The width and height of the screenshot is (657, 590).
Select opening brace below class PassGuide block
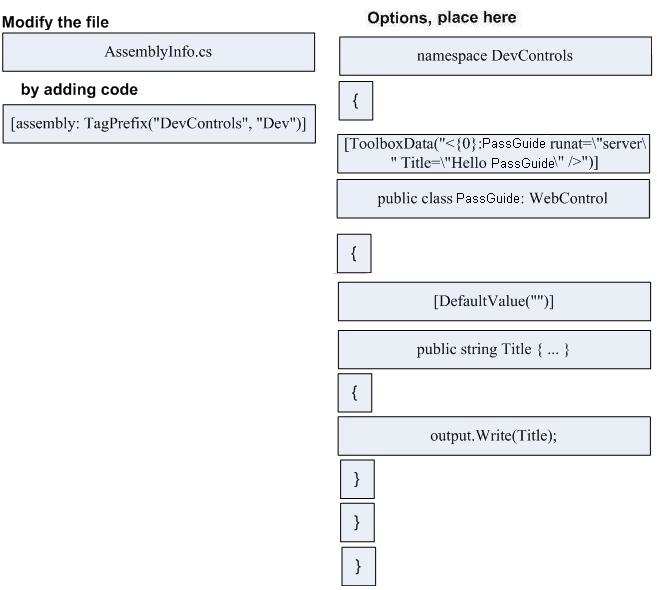354,254
